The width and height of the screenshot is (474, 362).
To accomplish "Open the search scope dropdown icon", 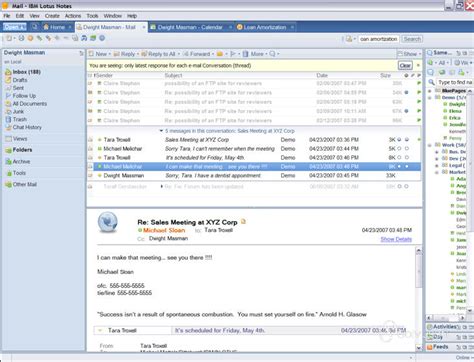I will point(350,39).
